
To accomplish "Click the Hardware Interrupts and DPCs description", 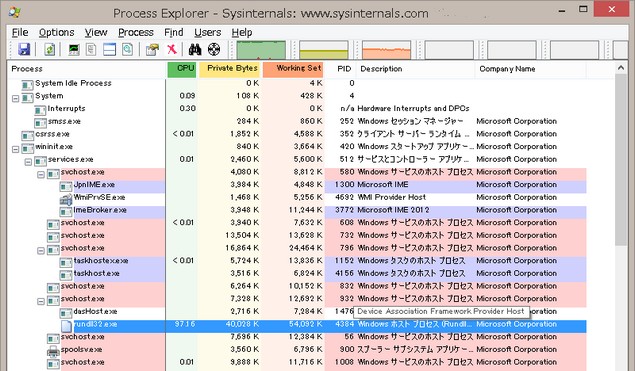I will [x=413, y=109].
